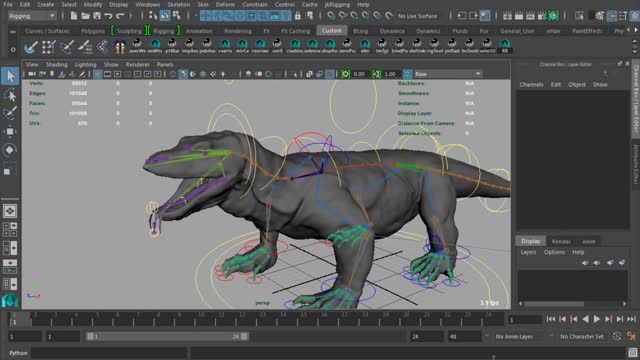Play the animation forward
The image size is (640, 360).
[597, 319]
